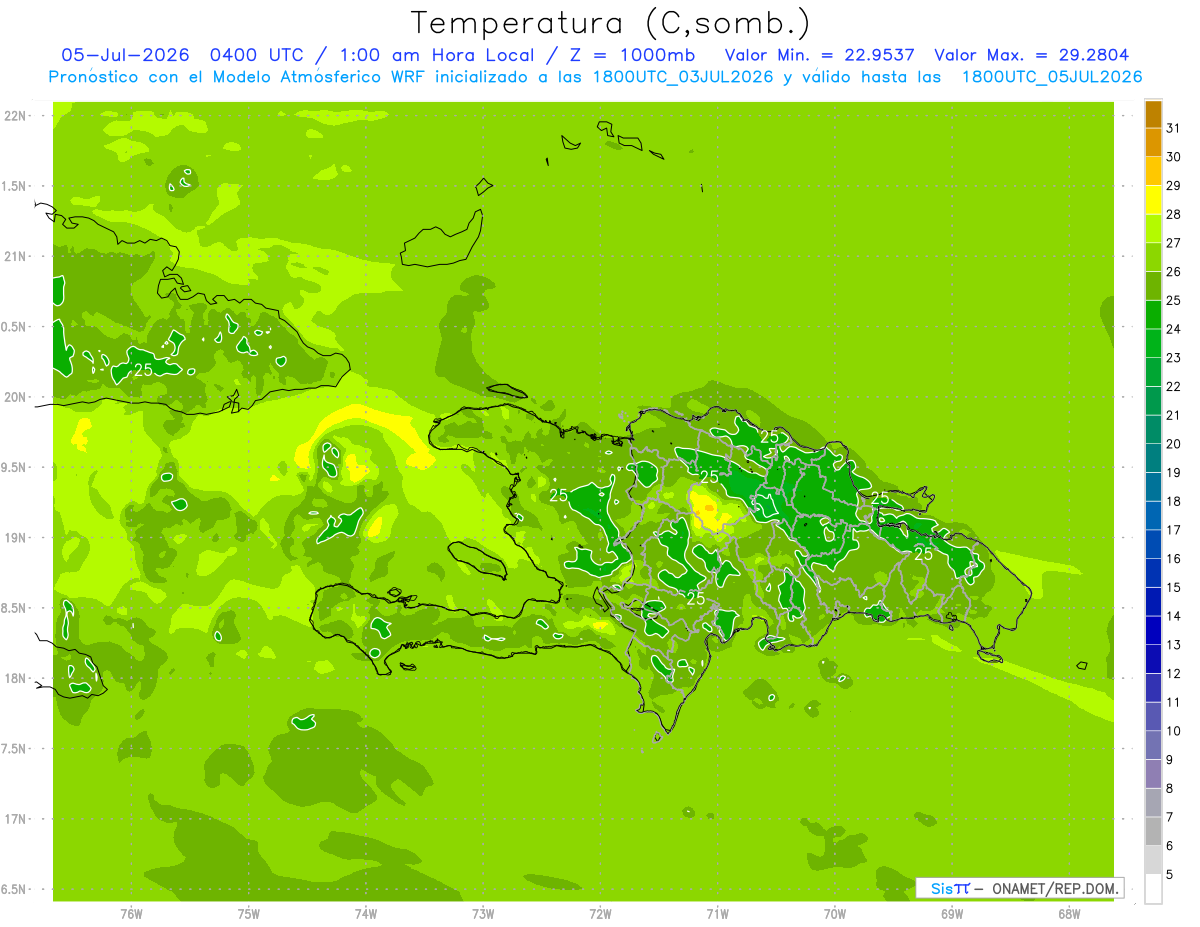This screenshot has width=1200, height=927.
Task: Click the 18N latitude label
Action: (15, 678)
